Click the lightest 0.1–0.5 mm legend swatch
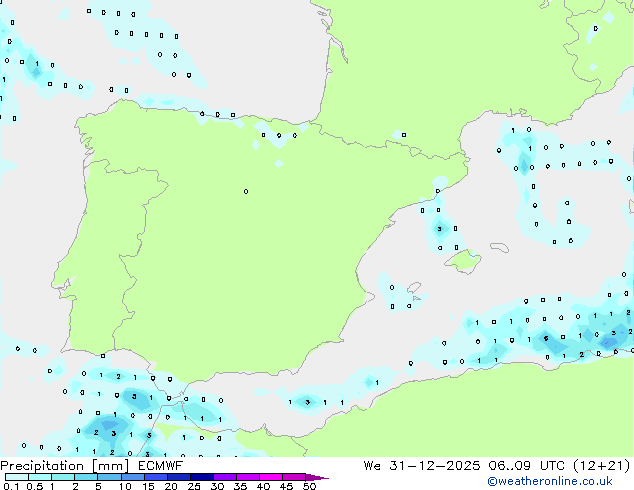 (x=17, y=477)
